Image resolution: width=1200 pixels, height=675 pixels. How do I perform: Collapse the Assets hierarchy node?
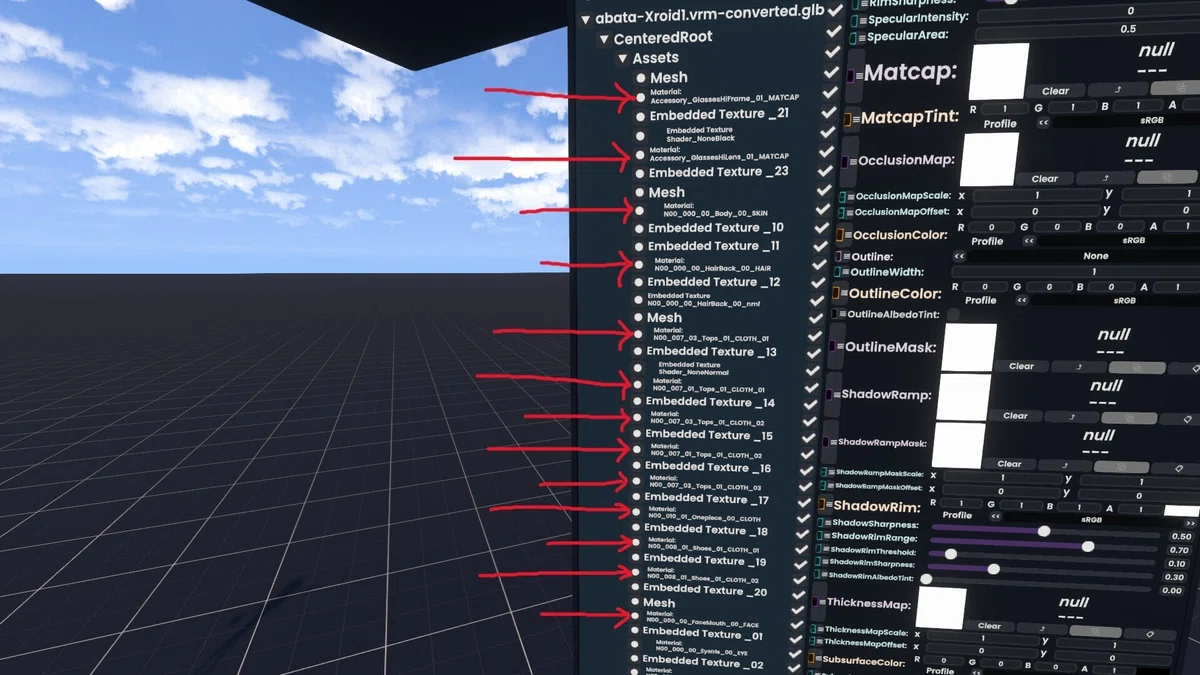click(x=624, y=59)
